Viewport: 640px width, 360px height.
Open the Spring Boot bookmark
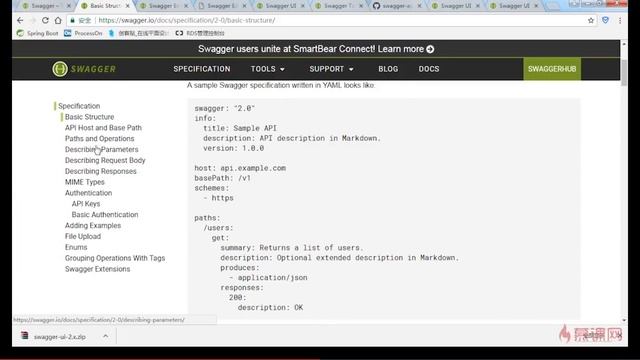click(38, 33)
